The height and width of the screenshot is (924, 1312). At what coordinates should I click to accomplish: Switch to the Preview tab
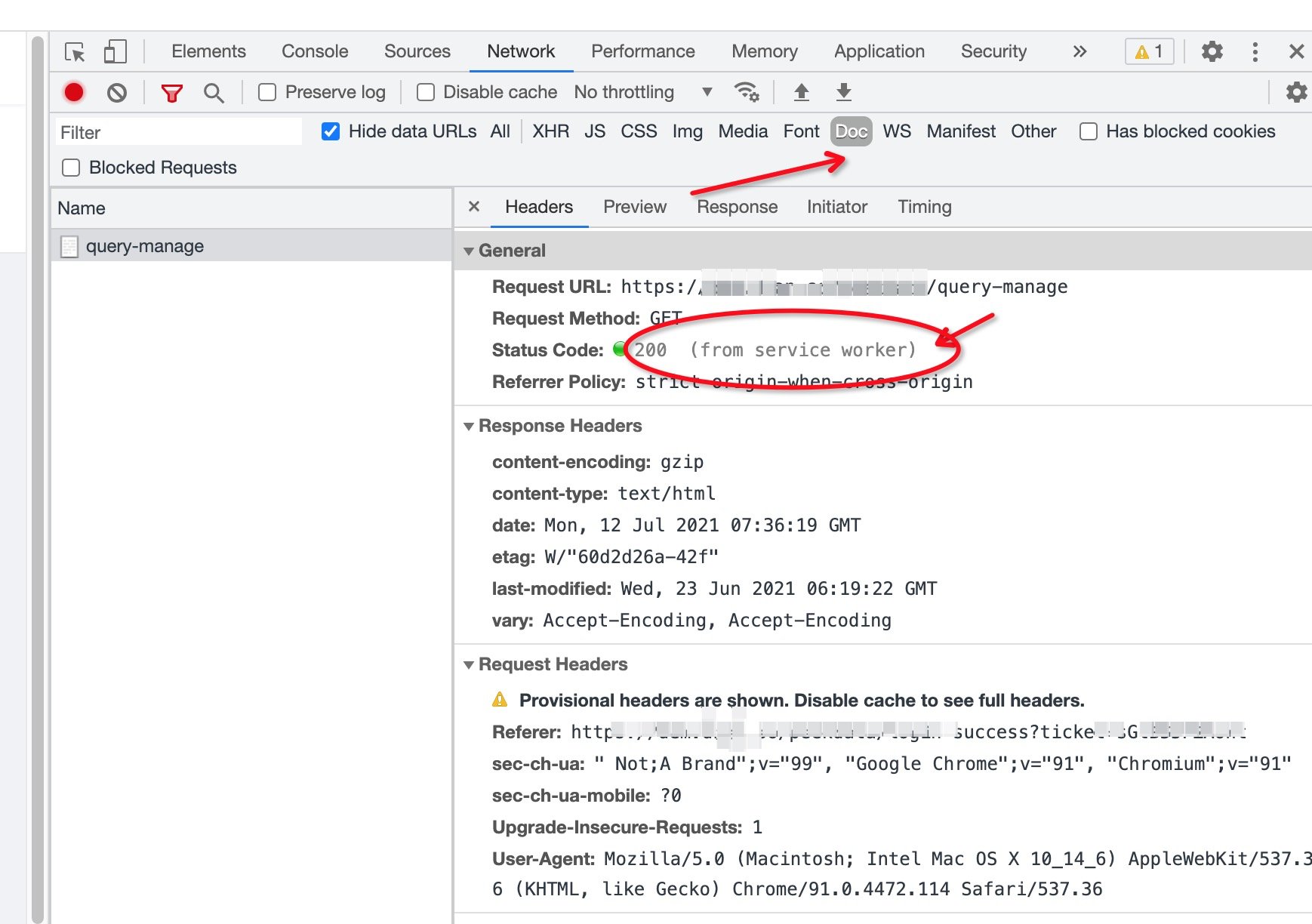click(634, 206)
